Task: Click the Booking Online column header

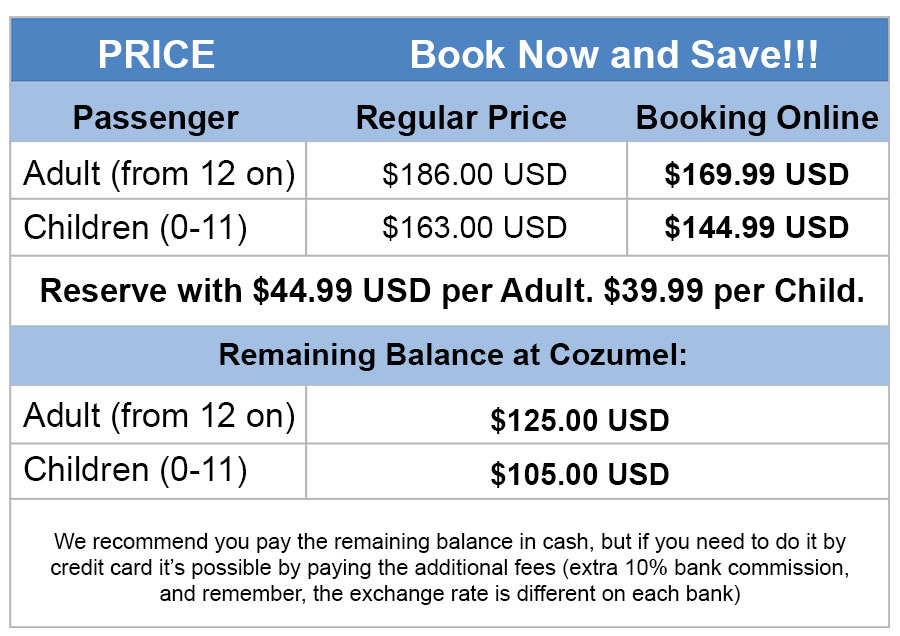Action: [x=757, y=118]
